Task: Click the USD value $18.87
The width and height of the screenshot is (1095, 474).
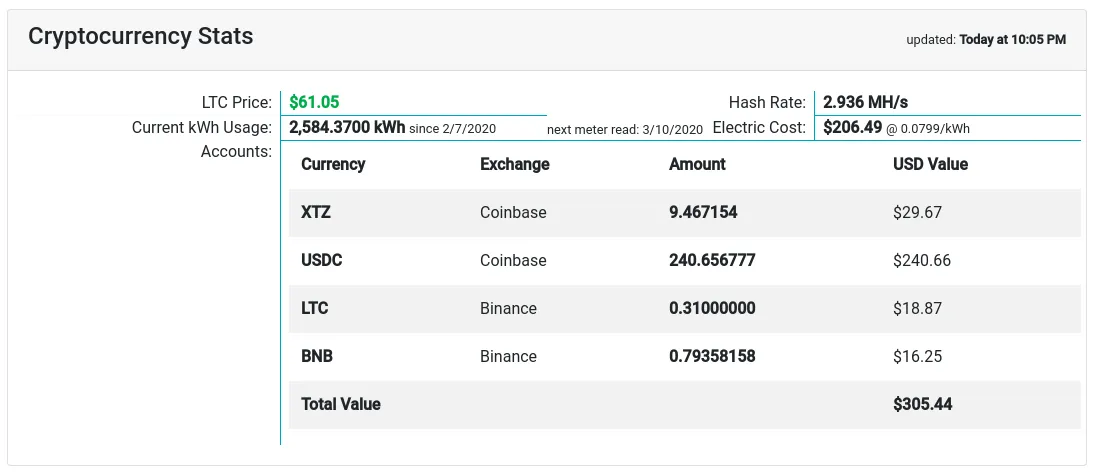Action: (918, 308)
